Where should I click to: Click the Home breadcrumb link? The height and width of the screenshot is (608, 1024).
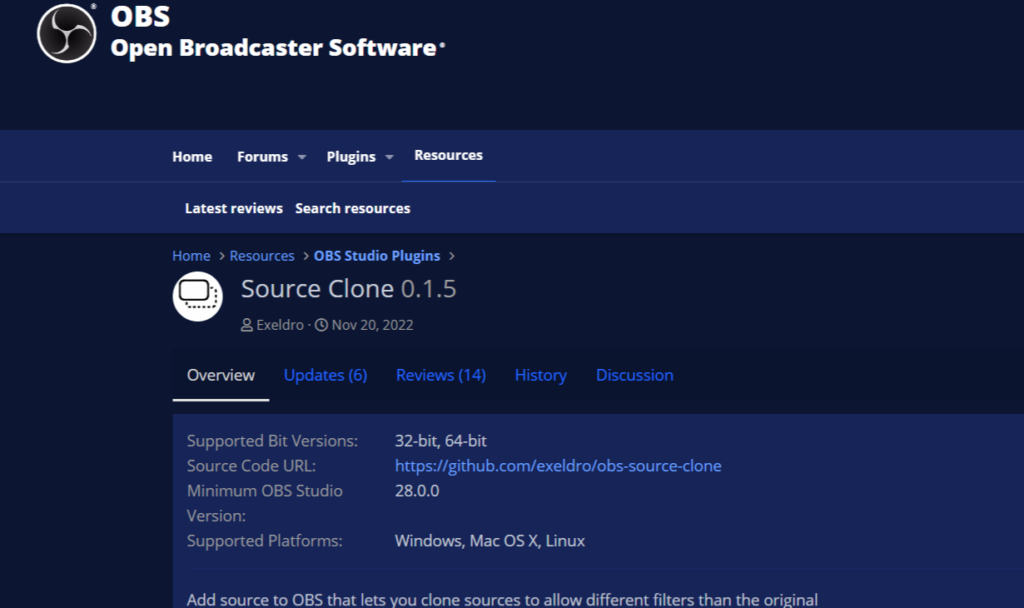point(191,256)
